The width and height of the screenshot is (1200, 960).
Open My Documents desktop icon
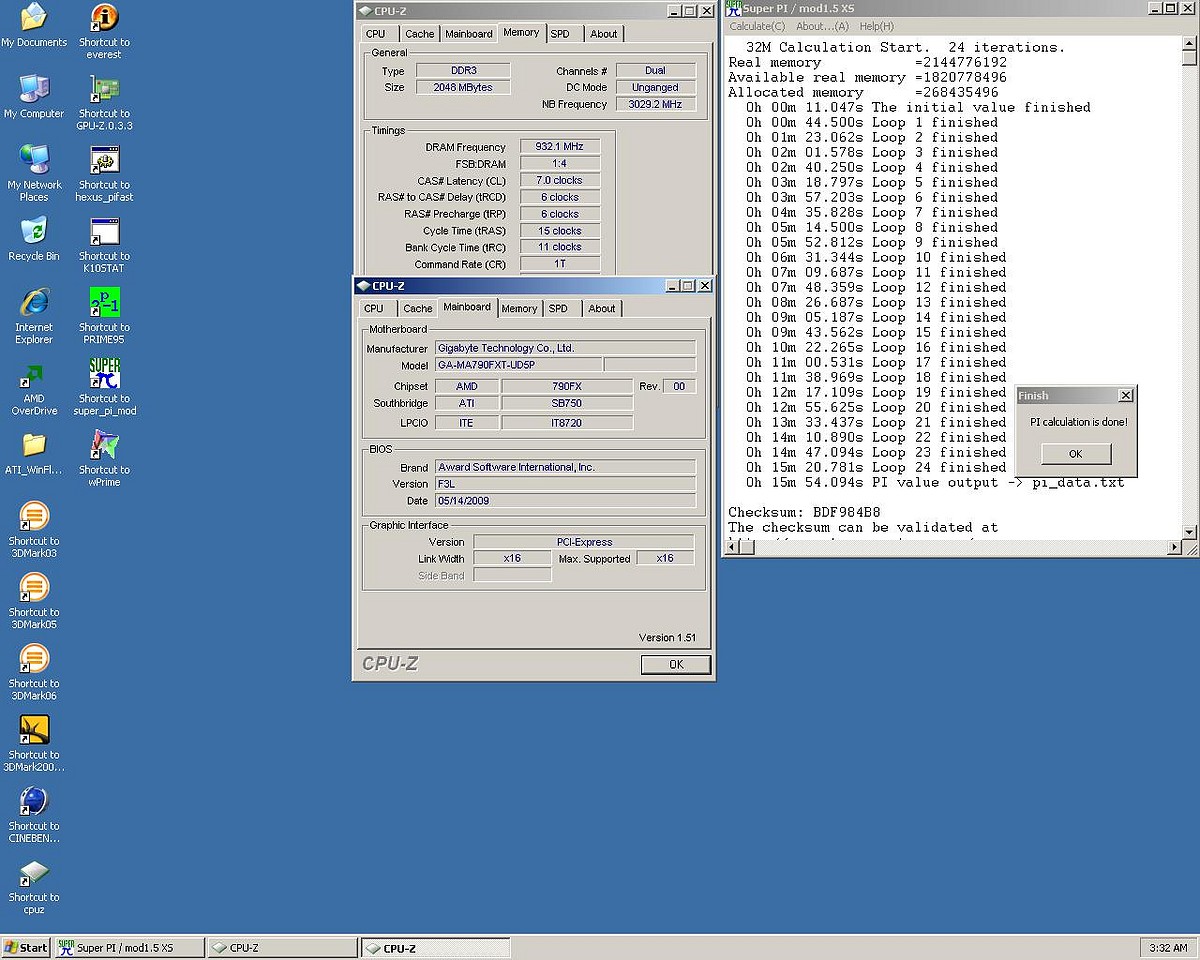pos(34,18)
